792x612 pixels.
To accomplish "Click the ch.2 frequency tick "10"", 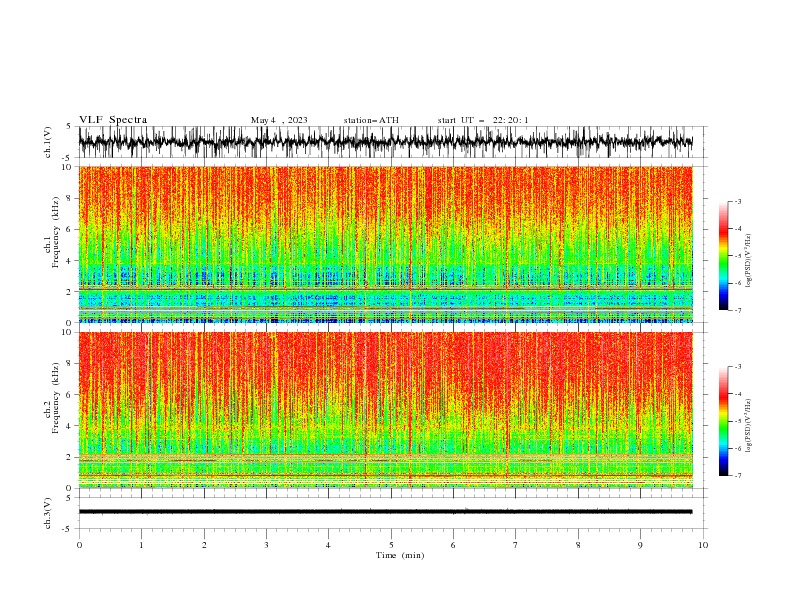I will (67, 332).
